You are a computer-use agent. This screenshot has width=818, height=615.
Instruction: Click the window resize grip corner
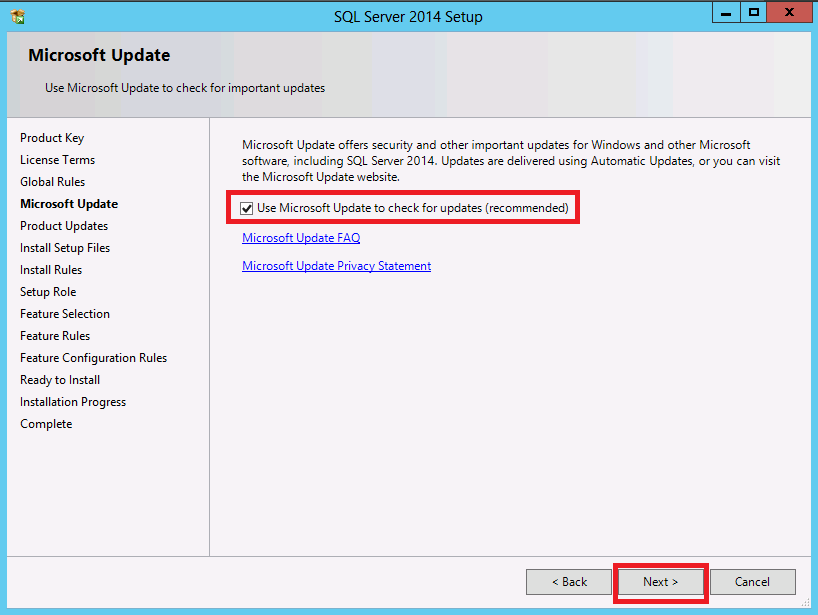pyautogui.click(x=807, y=603)
